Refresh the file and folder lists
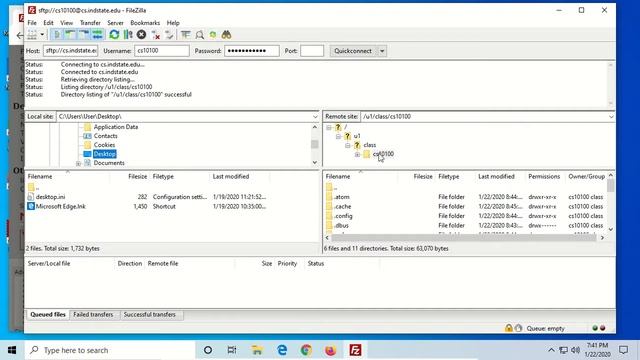 [x=114, y=35]
